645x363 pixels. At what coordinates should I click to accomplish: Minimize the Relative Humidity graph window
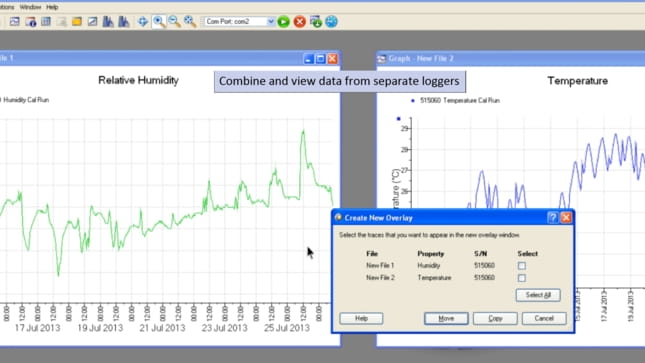point(309,59)
